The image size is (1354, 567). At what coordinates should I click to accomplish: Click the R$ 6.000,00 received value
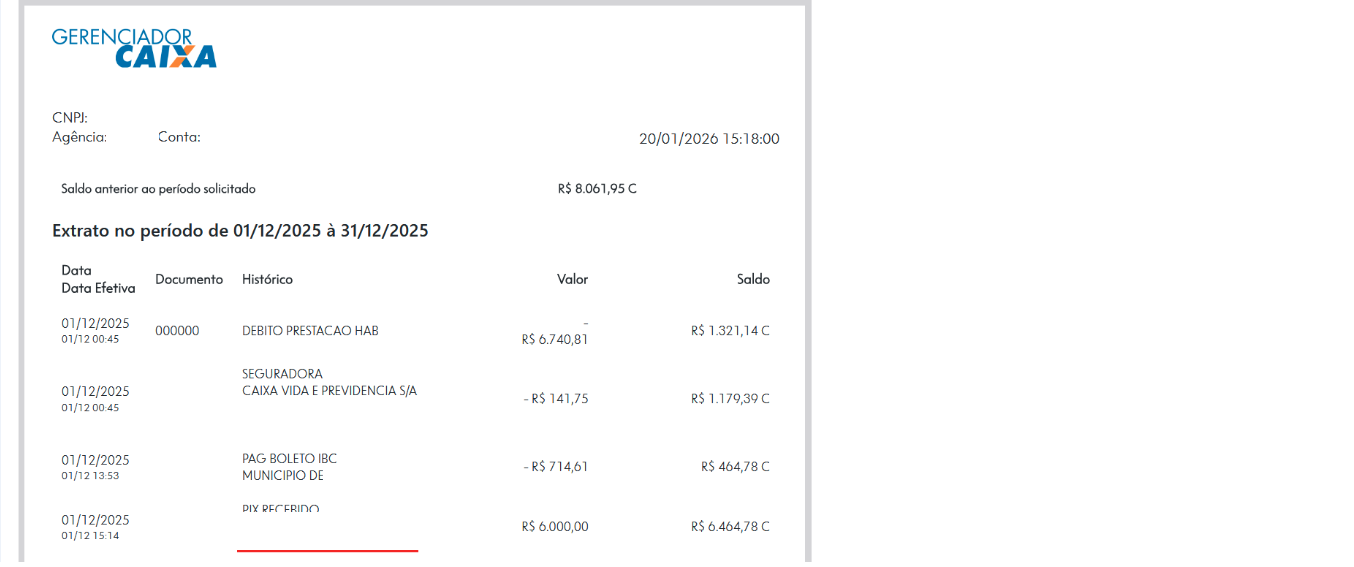[555, 527]
